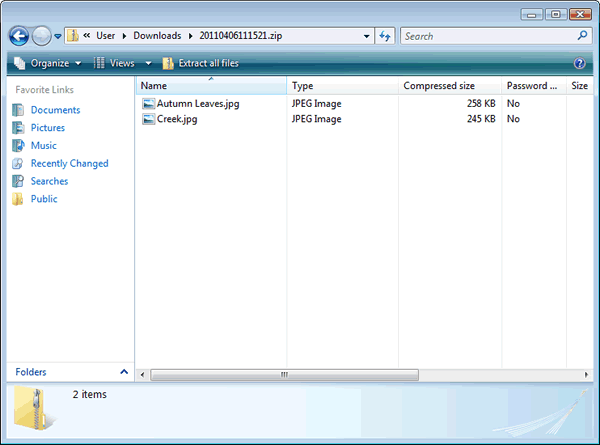Select the Creek.jpg file
This screenshot has height=445, width=600.
point(177,119)
